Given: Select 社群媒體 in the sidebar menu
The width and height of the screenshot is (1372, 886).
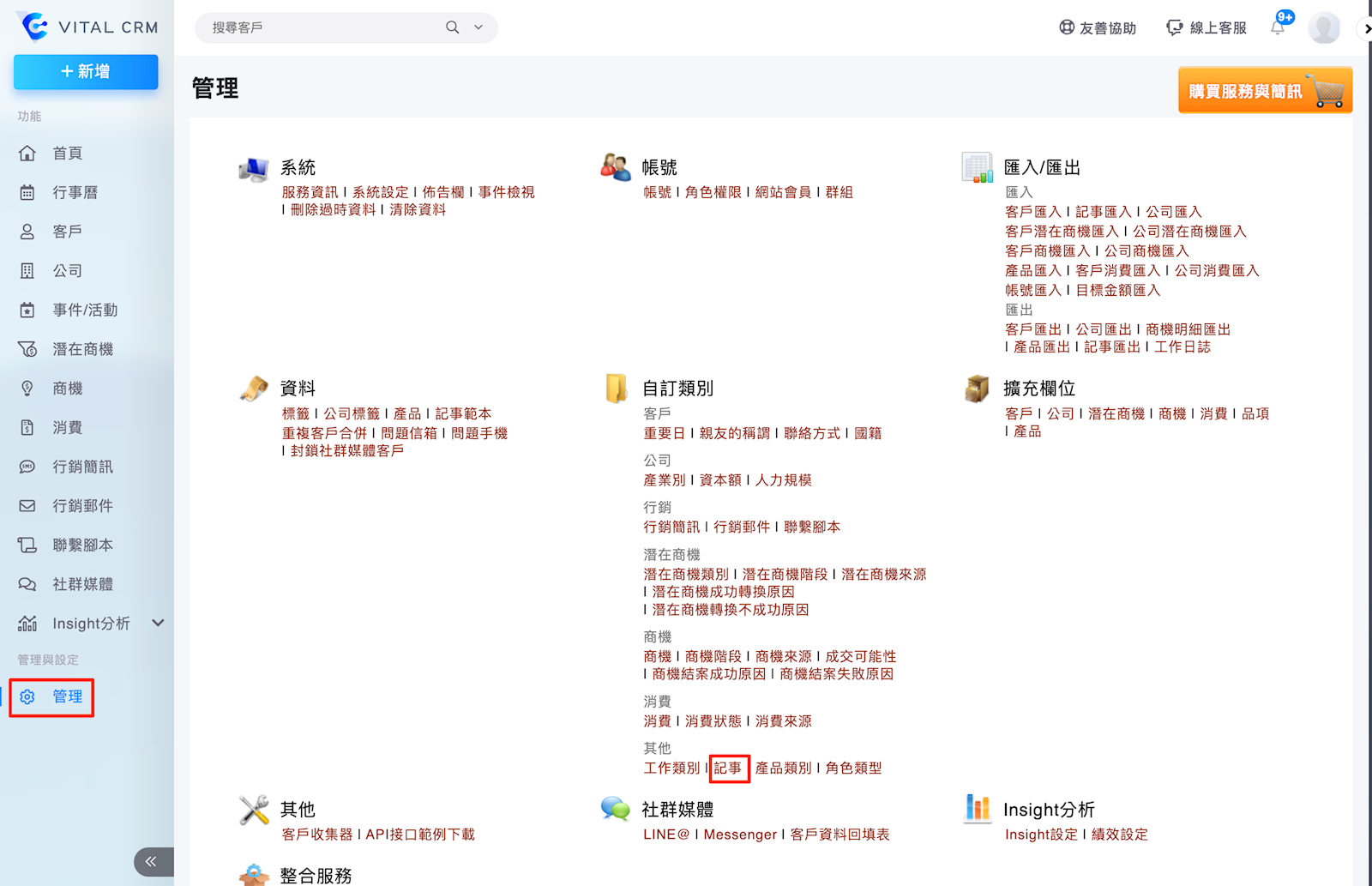Looking at the screenshot, I should [x=82, y=584].
